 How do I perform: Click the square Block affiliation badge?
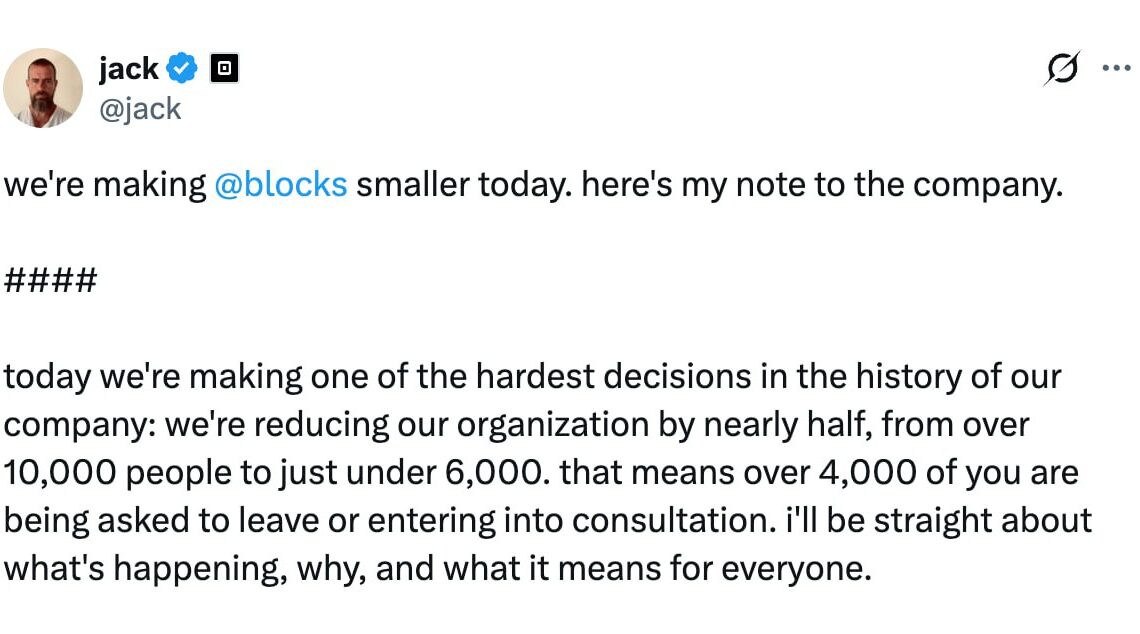[x=224, y=69]
